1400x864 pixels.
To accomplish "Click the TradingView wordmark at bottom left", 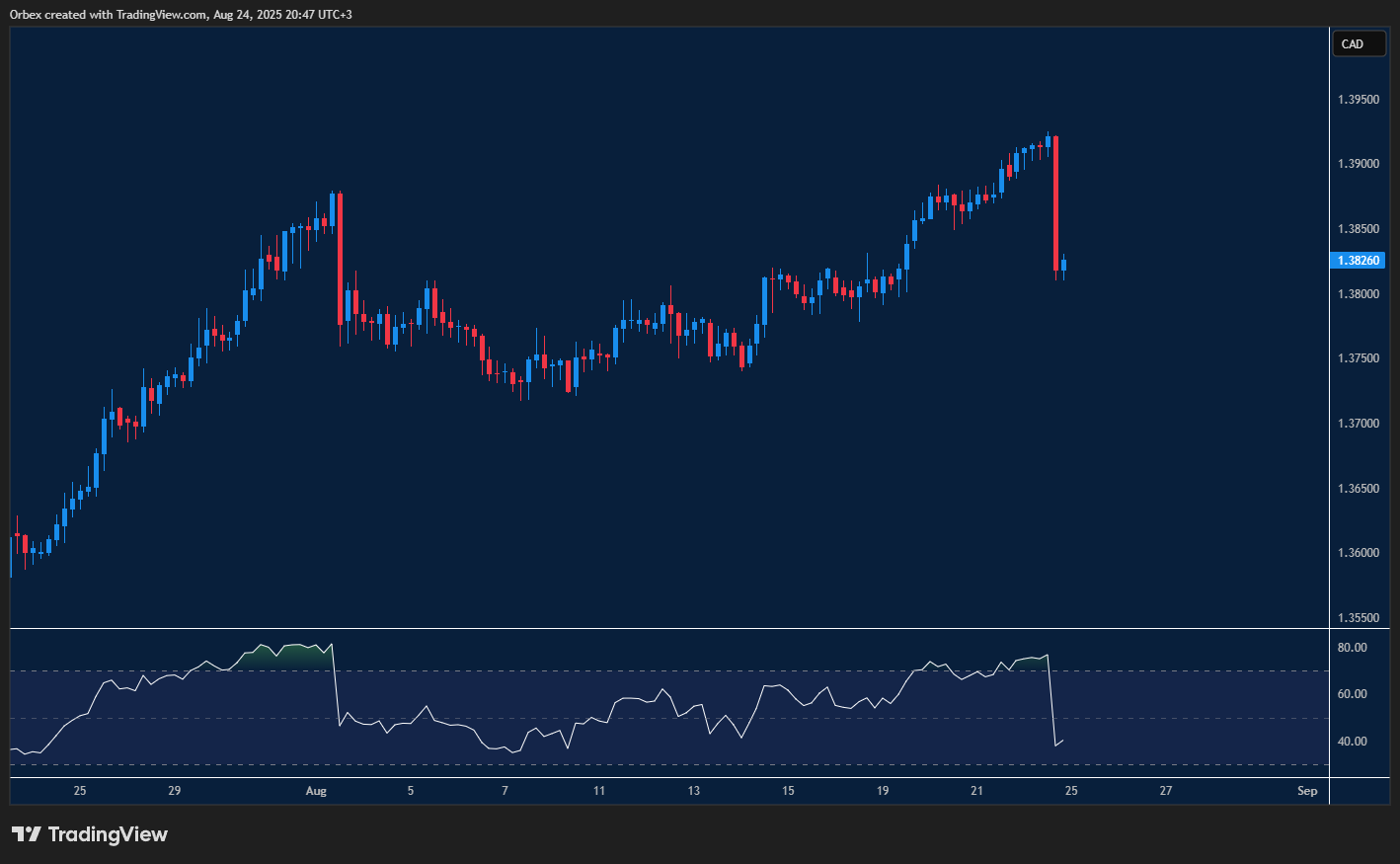I will (x=109, y=833).
